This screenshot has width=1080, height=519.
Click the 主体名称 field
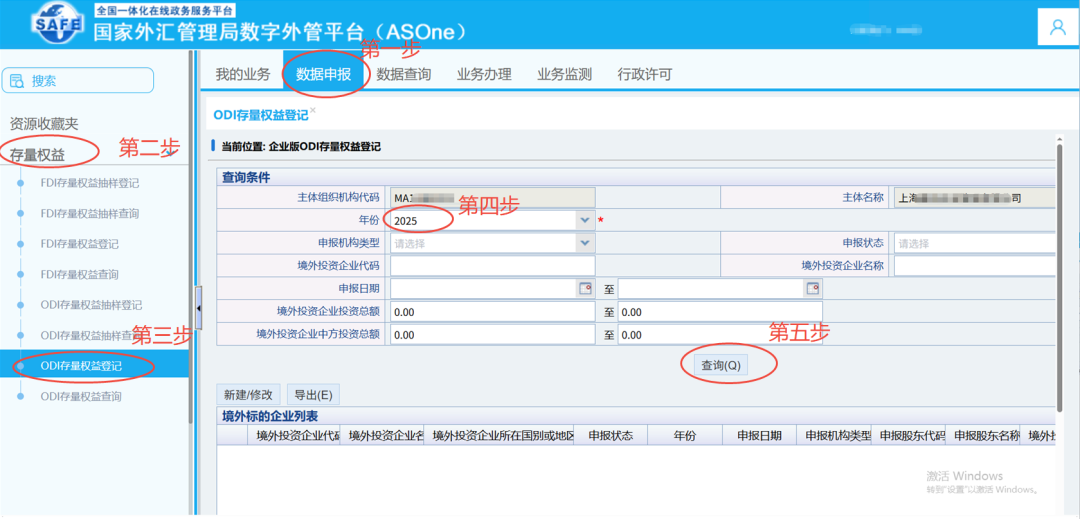click(975, 198)
